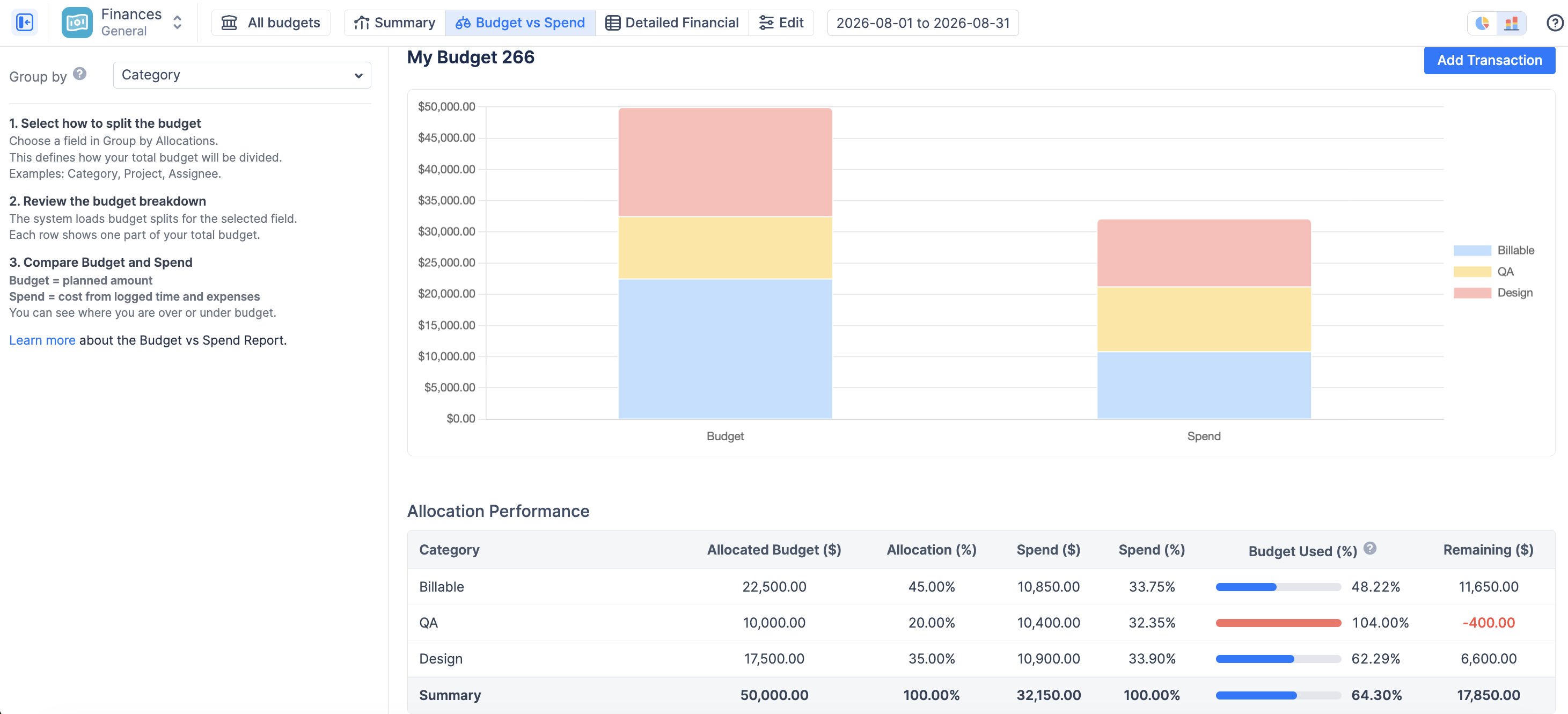Image resolution: width=1568 pixels, height=714 pixels.
Task: Open the Category group-by dropdown
Action: click(241, 75)
